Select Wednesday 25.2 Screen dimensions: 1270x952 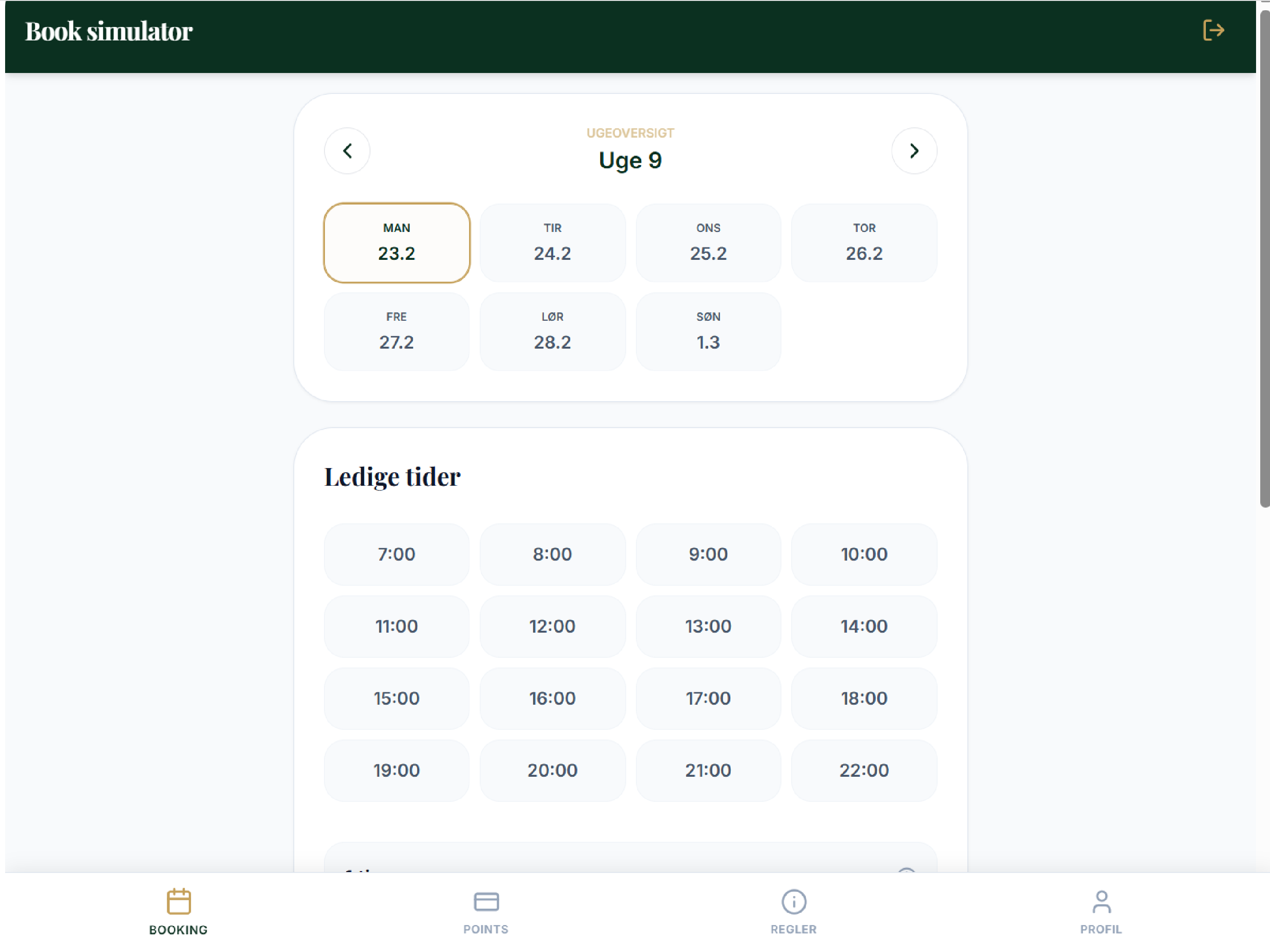708,243
